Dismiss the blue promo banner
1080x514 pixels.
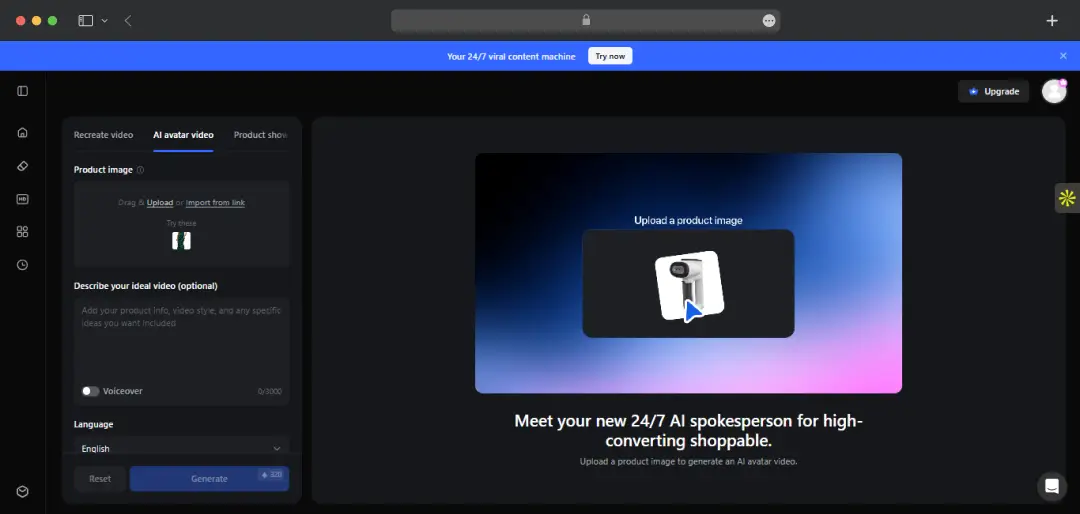[x=1063, y=56]
